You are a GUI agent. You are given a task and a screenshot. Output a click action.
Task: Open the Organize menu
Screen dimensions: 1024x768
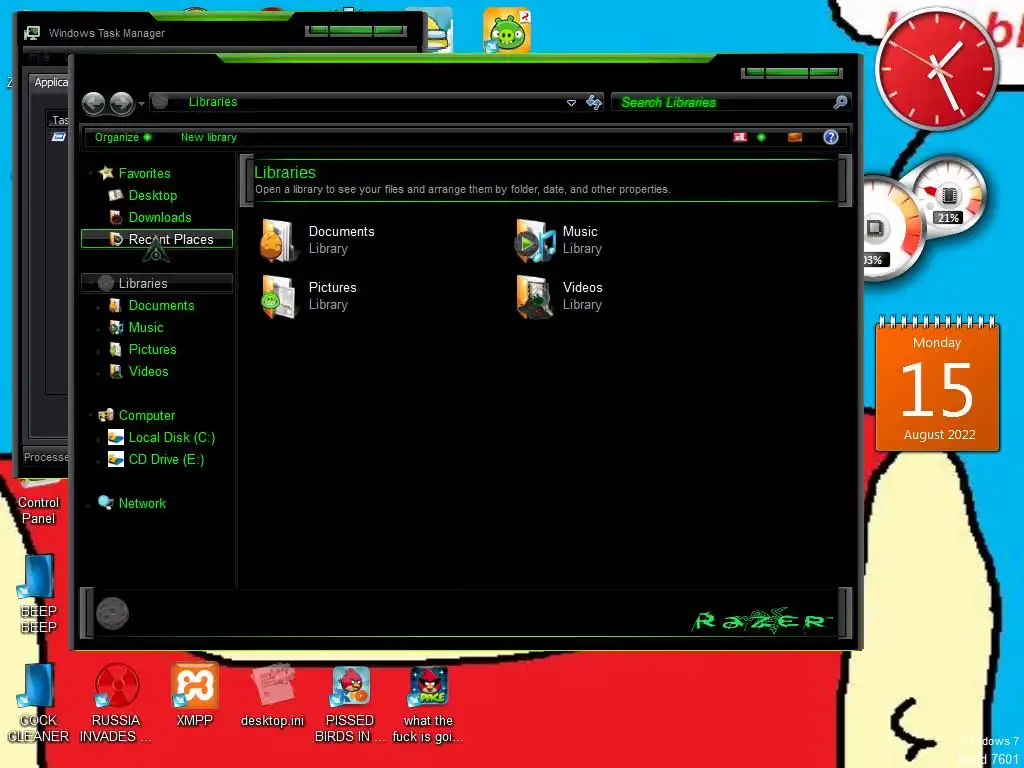tap(123, 137)
